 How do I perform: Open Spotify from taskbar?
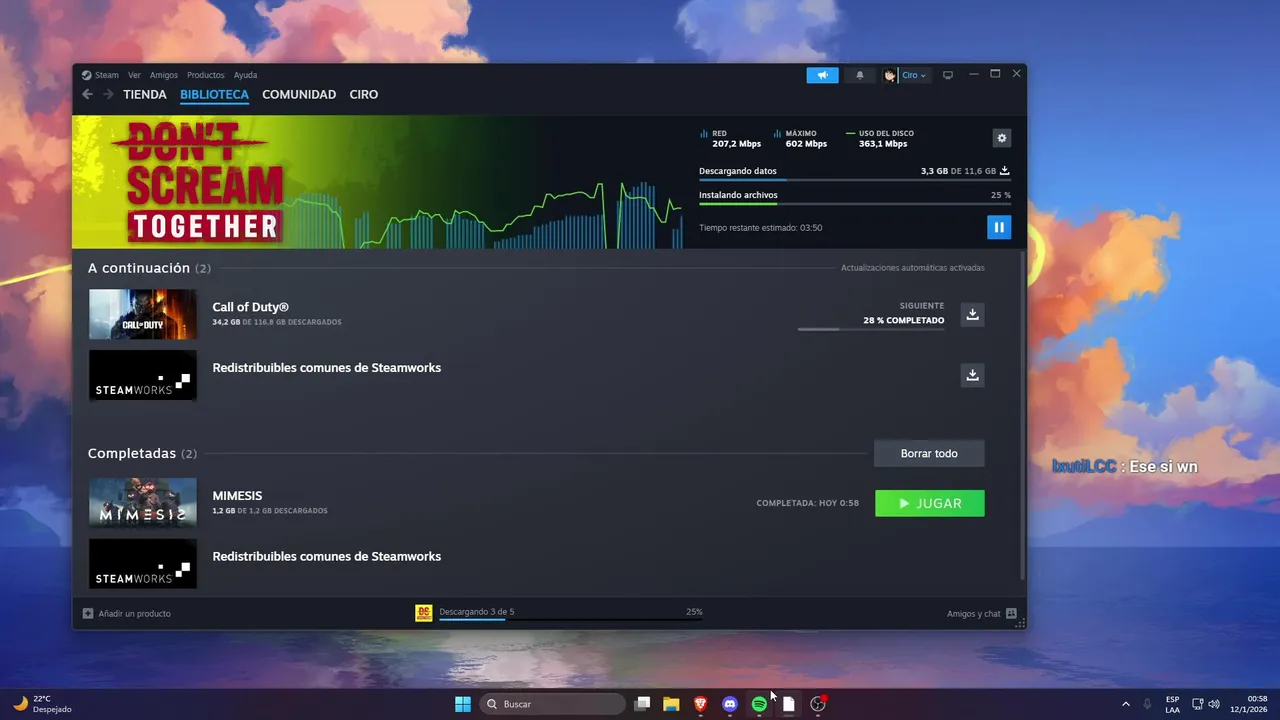click(759, 704)
